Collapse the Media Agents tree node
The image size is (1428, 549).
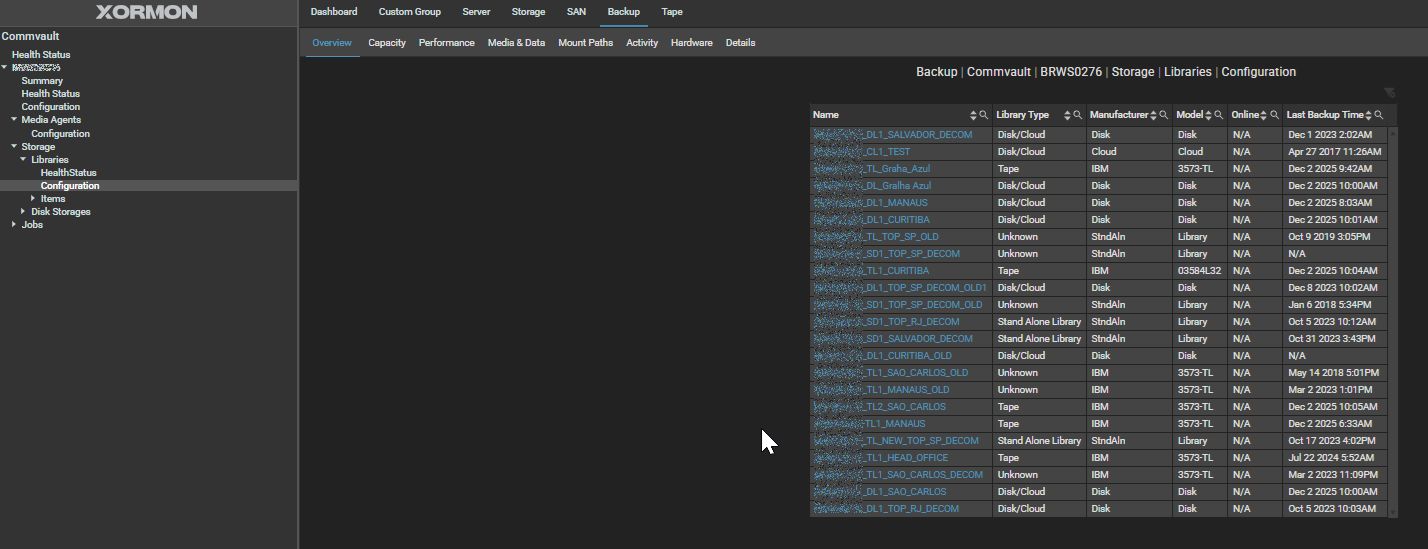pyautogui.click(x=14, y=119)
